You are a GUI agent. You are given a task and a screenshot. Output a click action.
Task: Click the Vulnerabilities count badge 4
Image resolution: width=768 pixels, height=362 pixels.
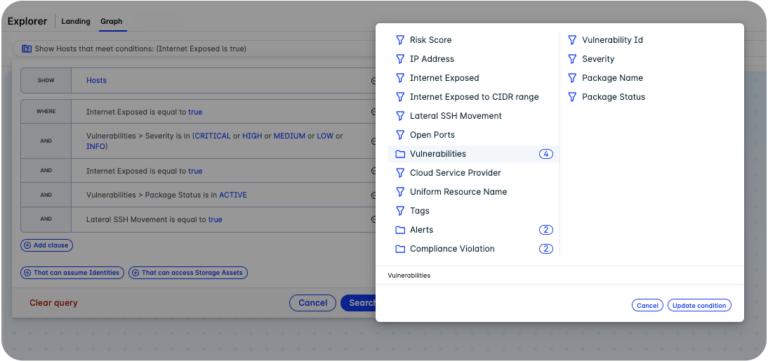click(x=546, y=154)
